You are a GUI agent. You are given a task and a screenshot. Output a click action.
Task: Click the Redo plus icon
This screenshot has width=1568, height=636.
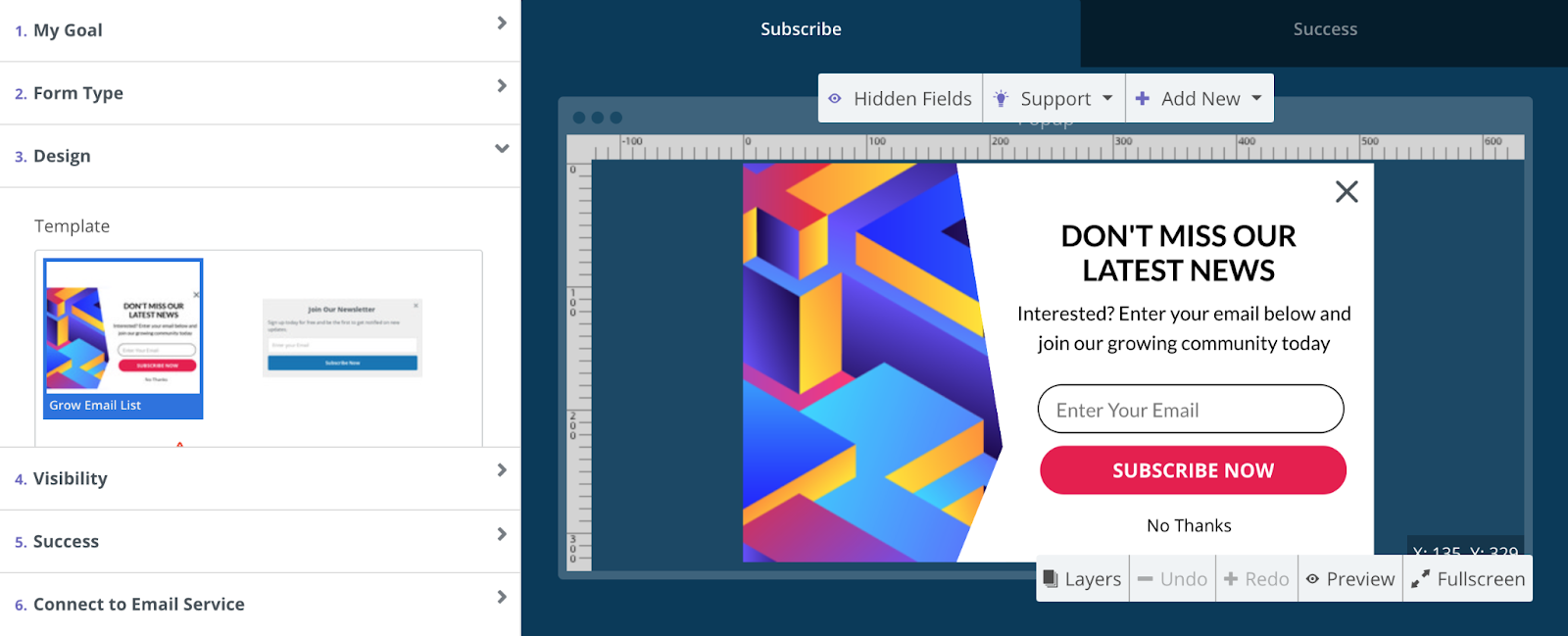[1231, 578]
